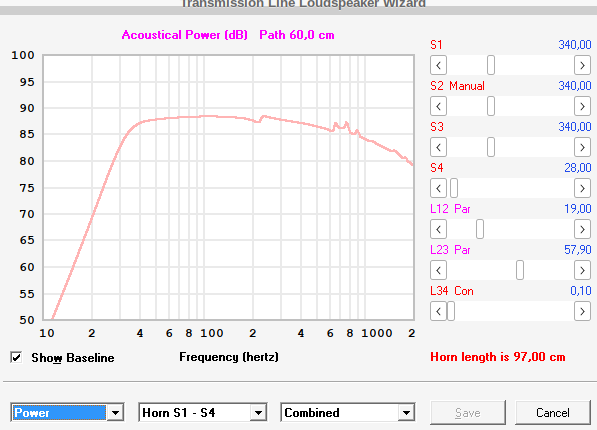Decrease L23 Par with left arrow
The width and height of the screenshot is (597, 430).
(x=438, y=270)
